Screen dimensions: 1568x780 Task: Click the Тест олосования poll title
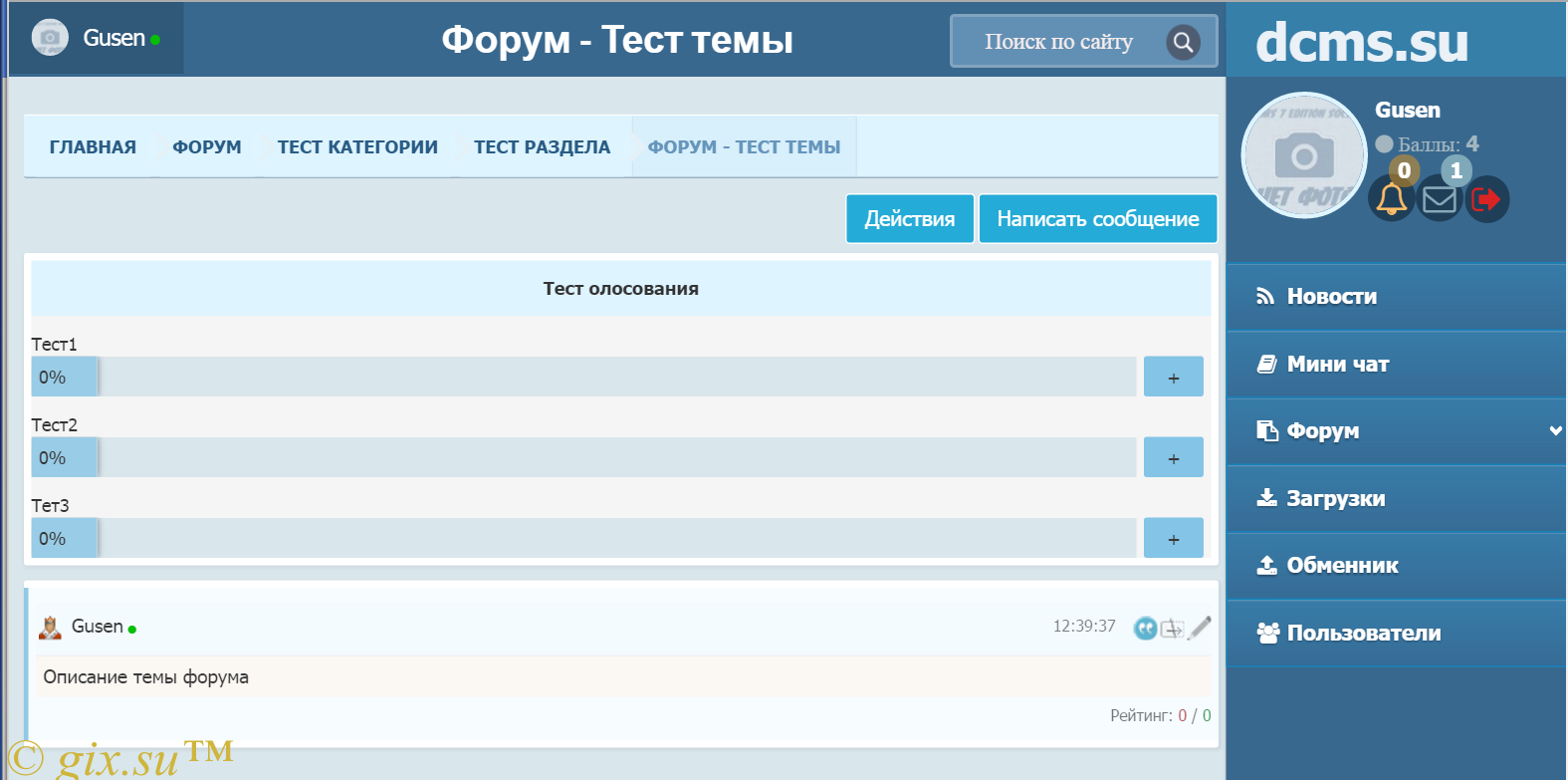coord(621,289)
